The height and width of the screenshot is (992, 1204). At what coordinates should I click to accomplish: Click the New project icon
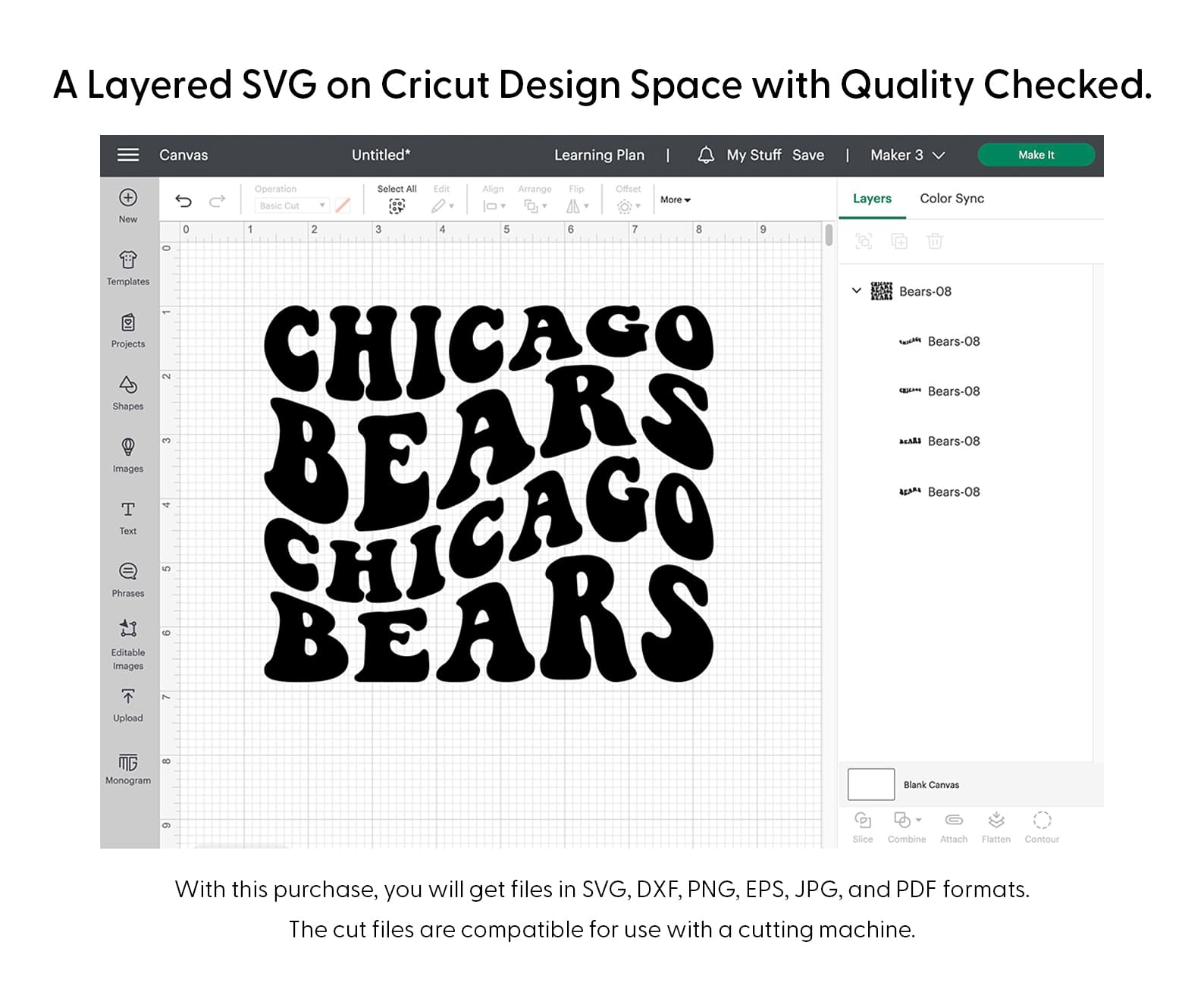coord(128,197)
